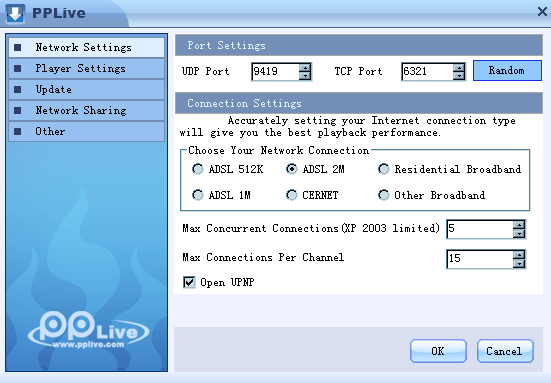Click the Random port button

[x=507, y=71]
